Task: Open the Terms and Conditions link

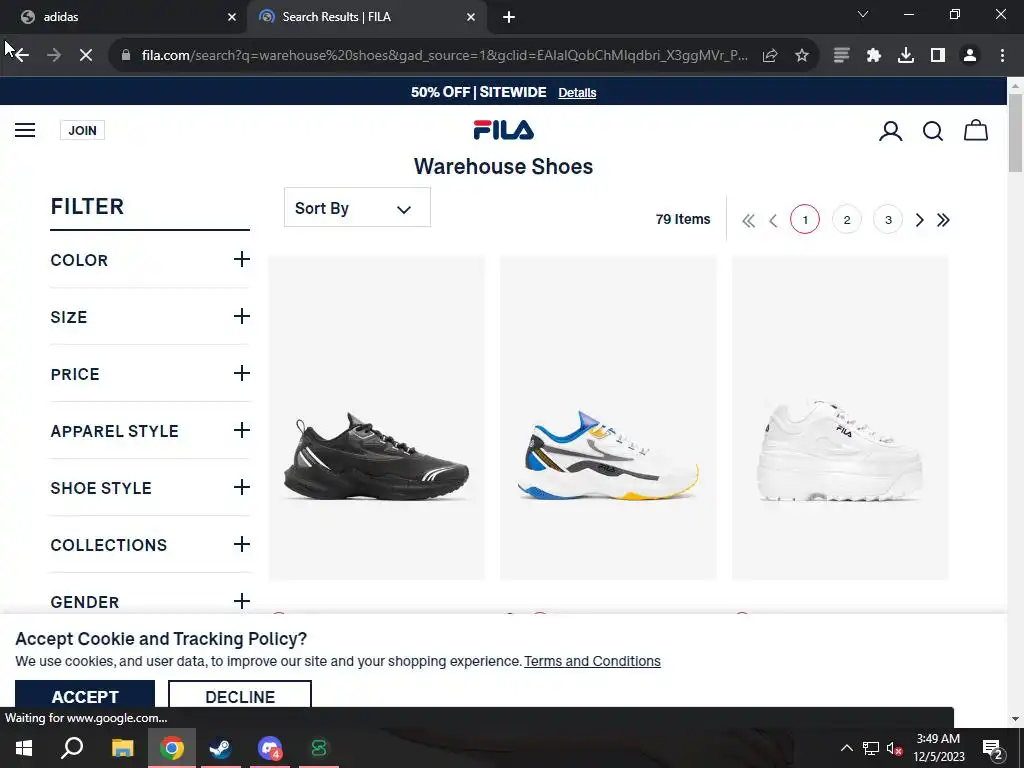Action: point(592,662)
